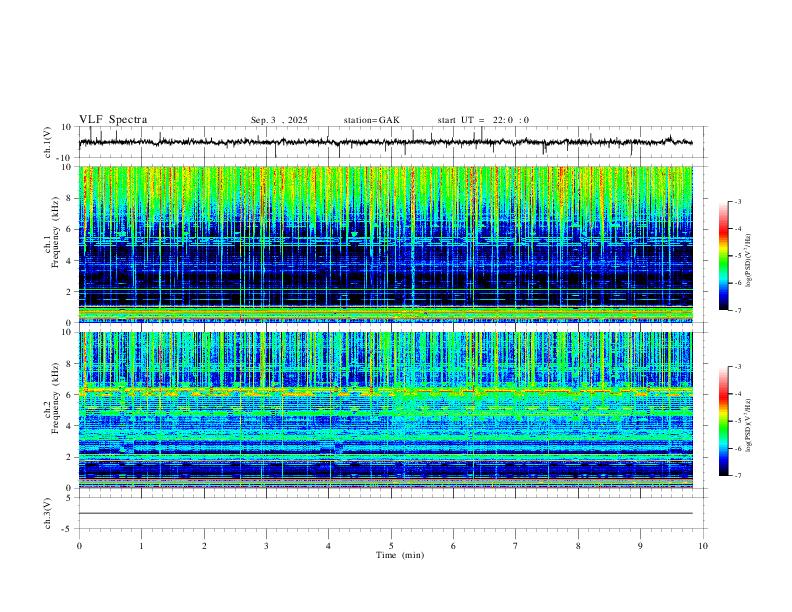Click the ch.1 spectrogram plot
This screenshot has height=612, width=792.
[385, 244]
